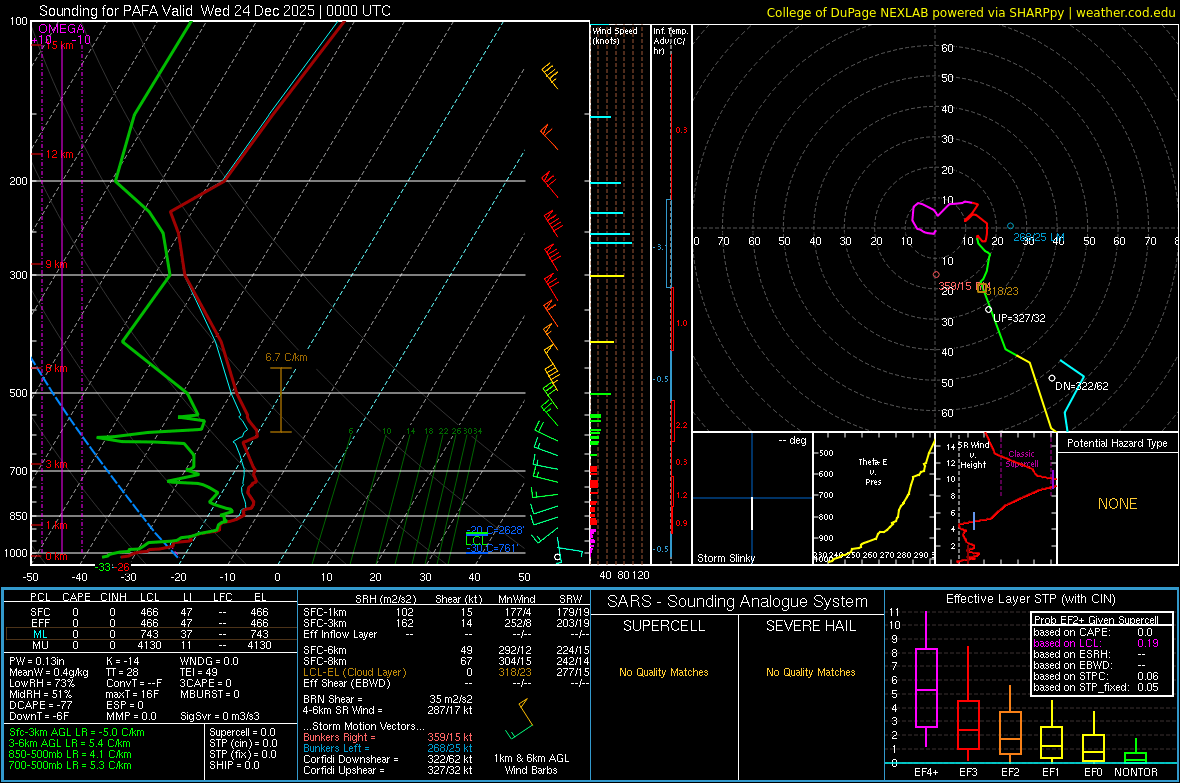Click the 'based on STPC:' probability line
This screenshot has width=1180, height=783.
(1096, 676)
